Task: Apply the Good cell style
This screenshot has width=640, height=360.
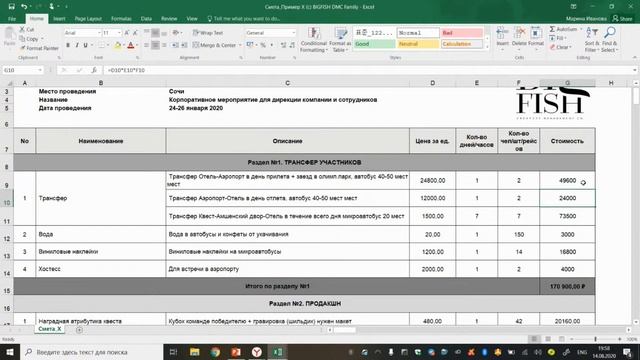Action: [374, 44]
